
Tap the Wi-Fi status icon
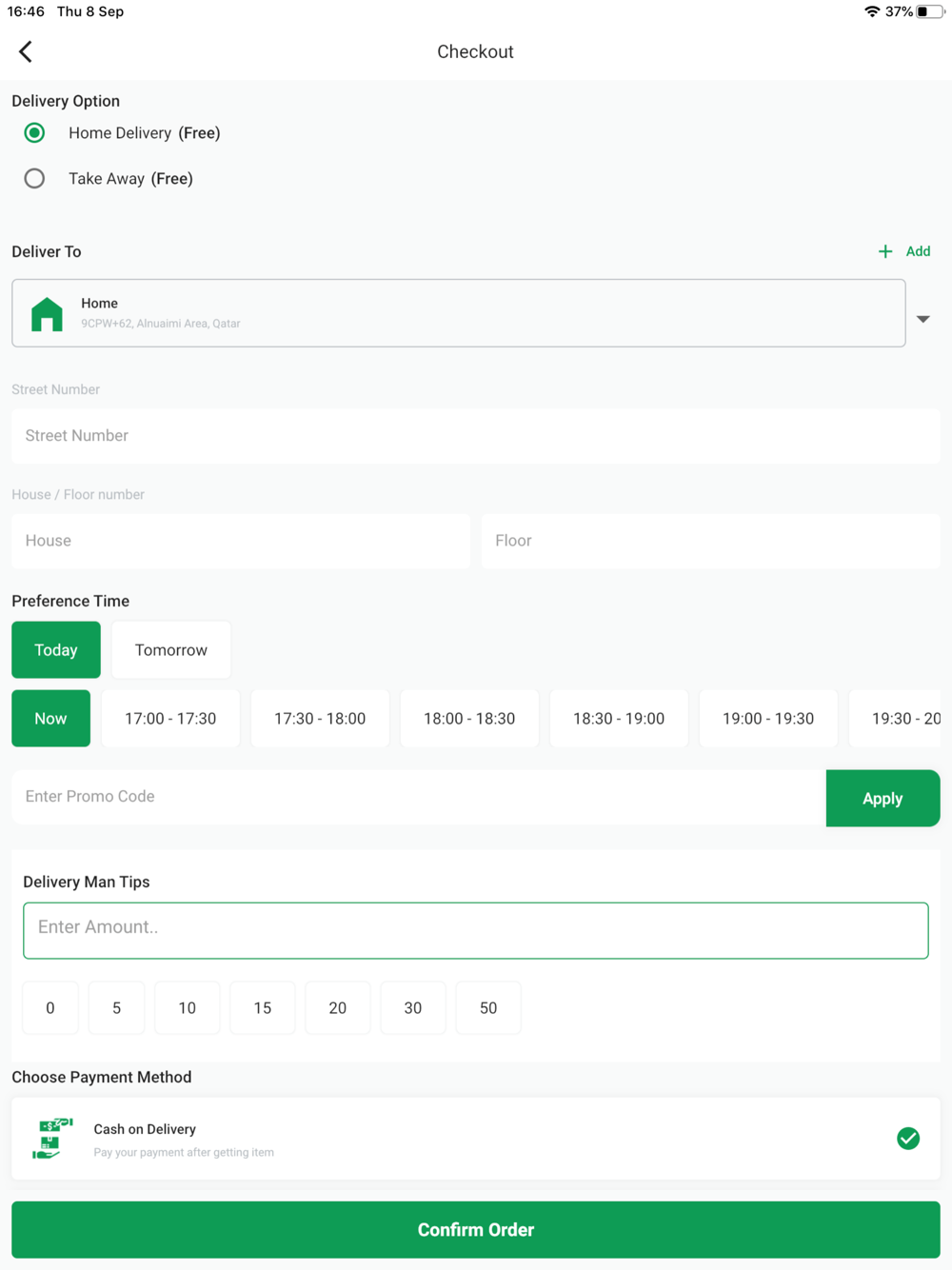pos(872,11)
